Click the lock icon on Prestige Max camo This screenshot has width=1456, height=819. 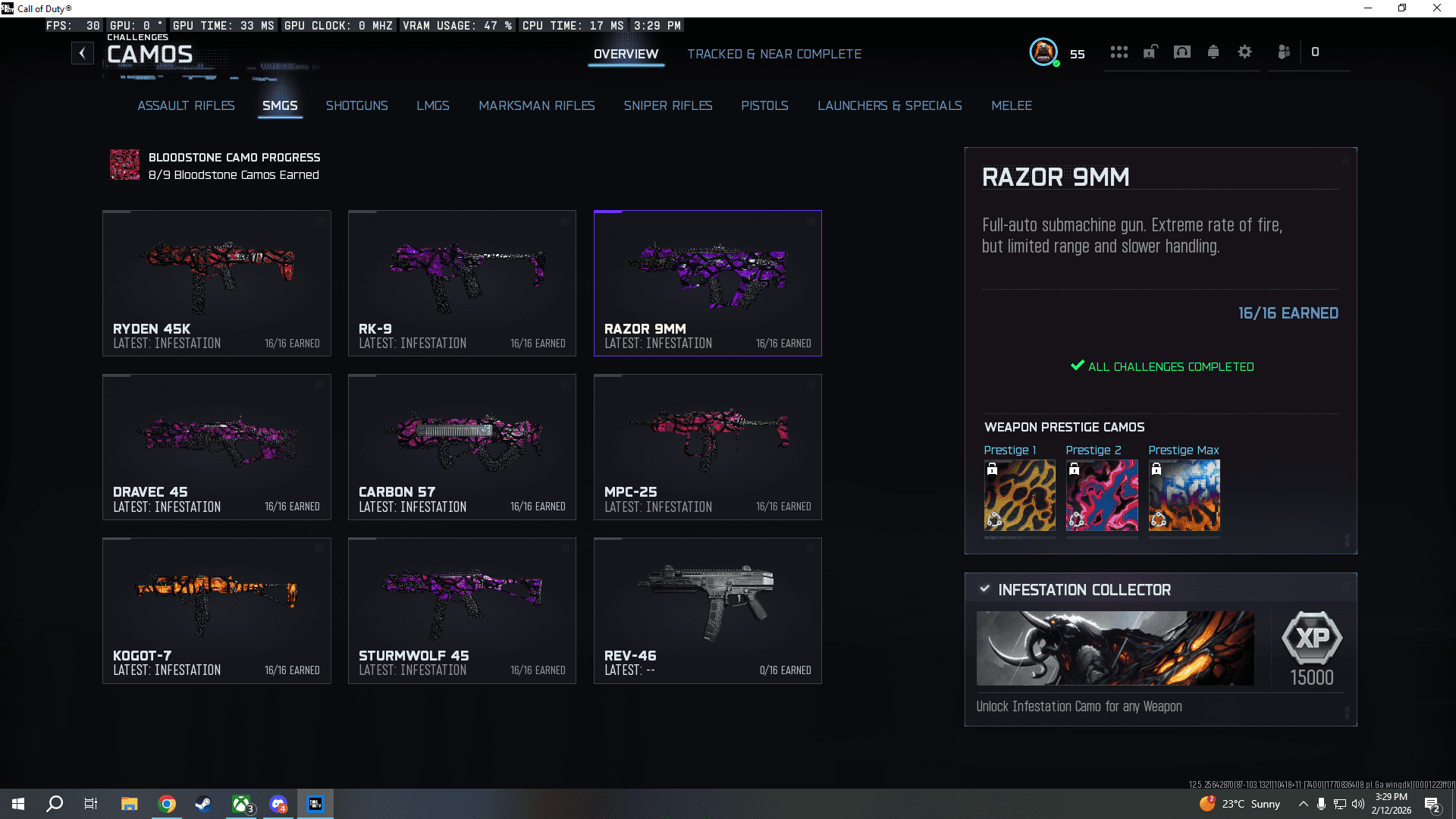1156,469
